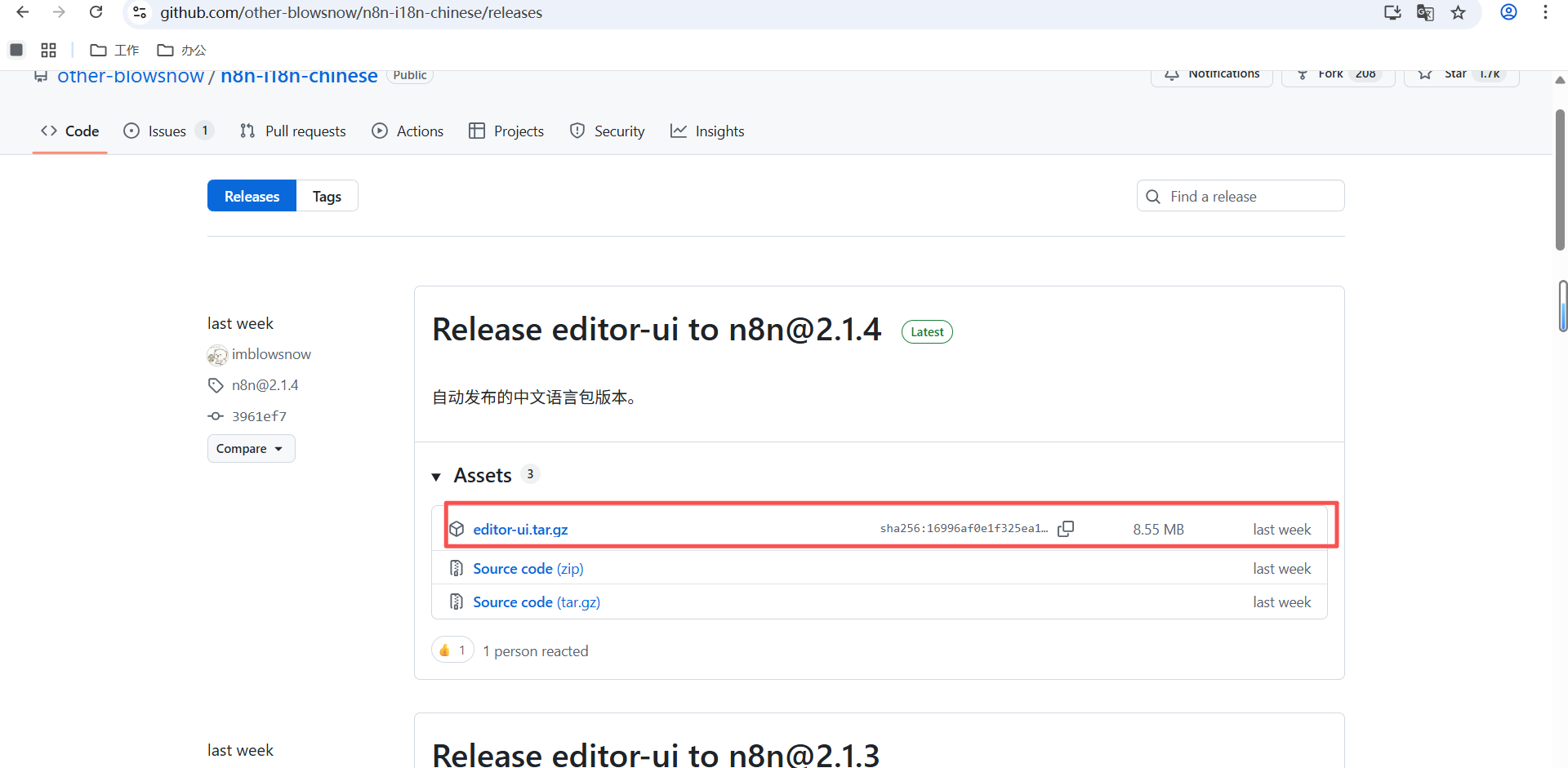
Task: Collapse the Assets section triangle
Action: [436, 477]
